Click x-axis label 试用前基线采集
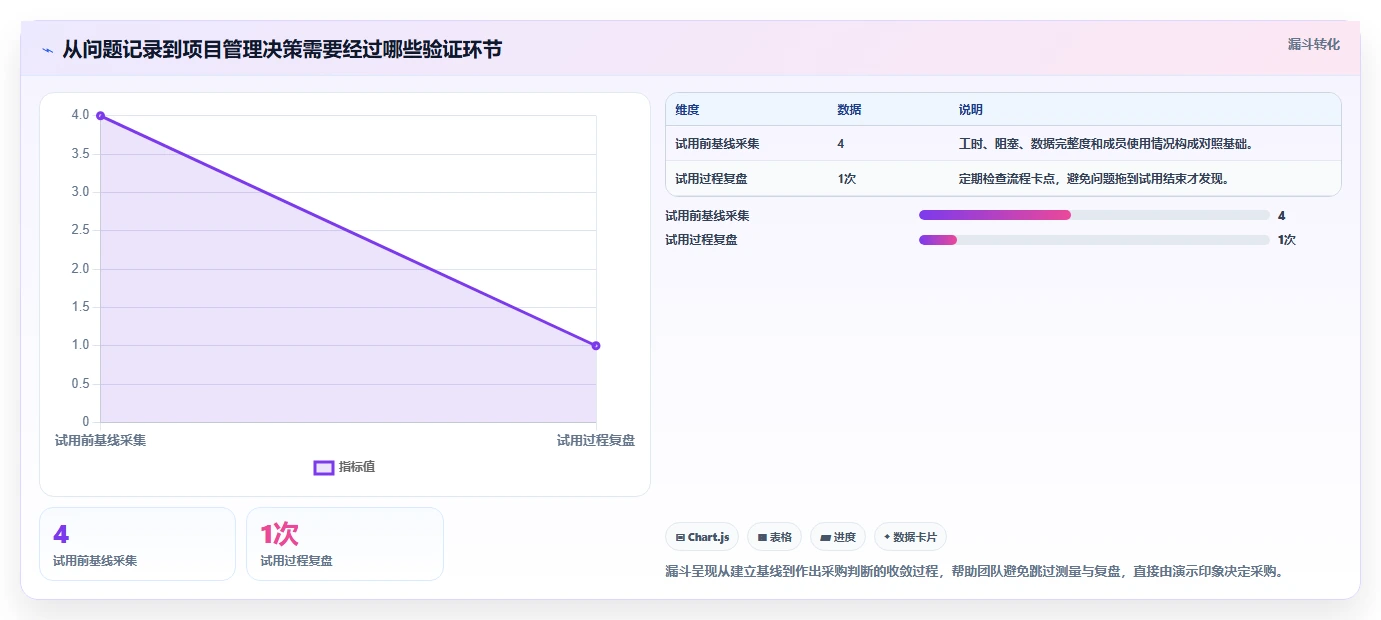This screenshot has height=620, width=1381. 100,440
